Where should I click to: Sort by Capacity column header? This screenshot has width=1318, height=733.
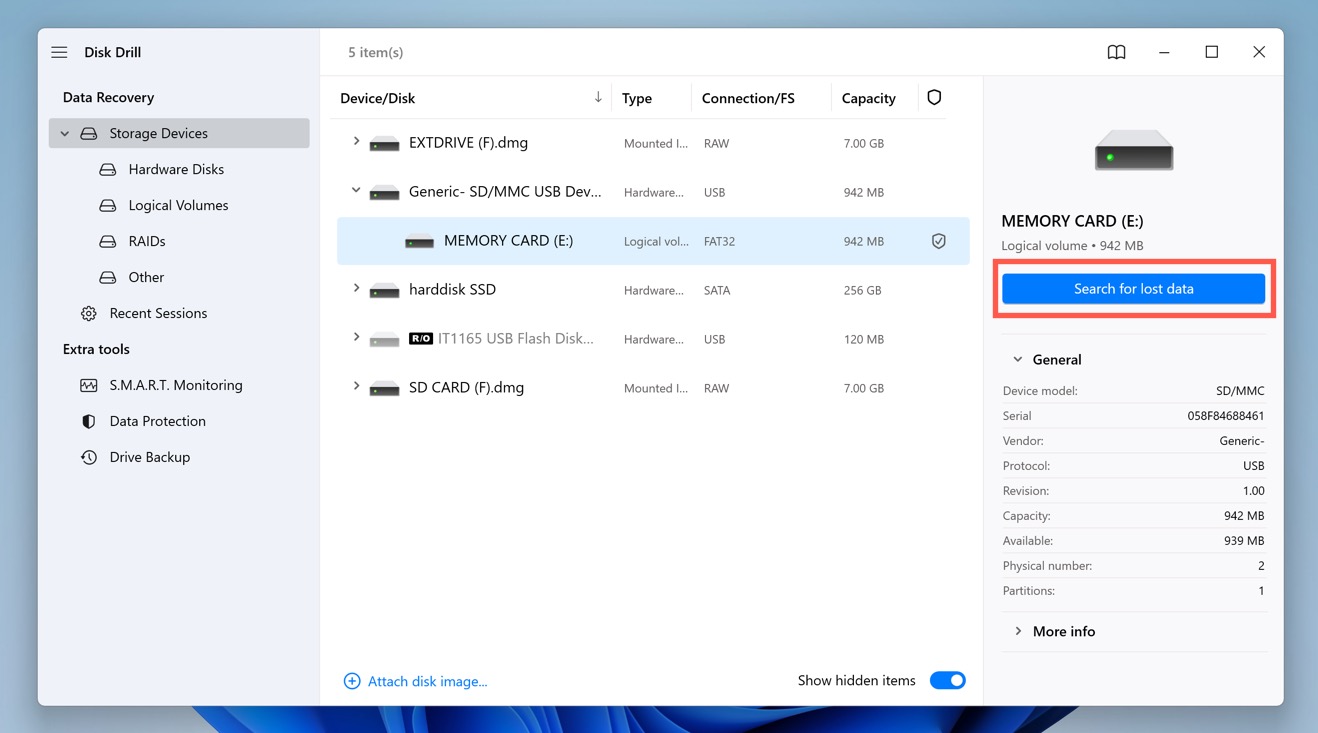868,98
